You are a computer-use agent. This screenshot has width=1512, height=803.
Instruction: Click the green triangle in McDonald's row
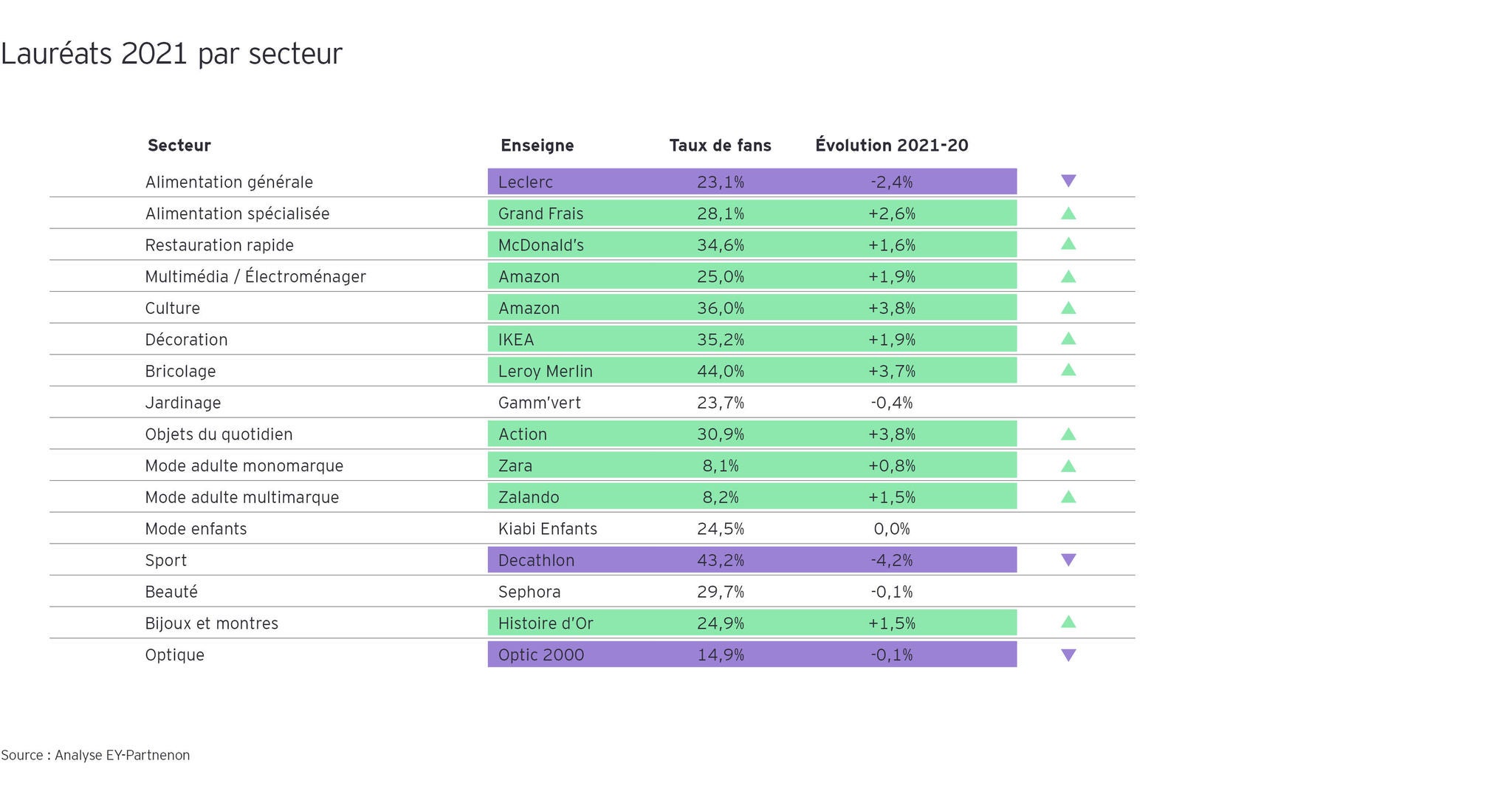1068,244
